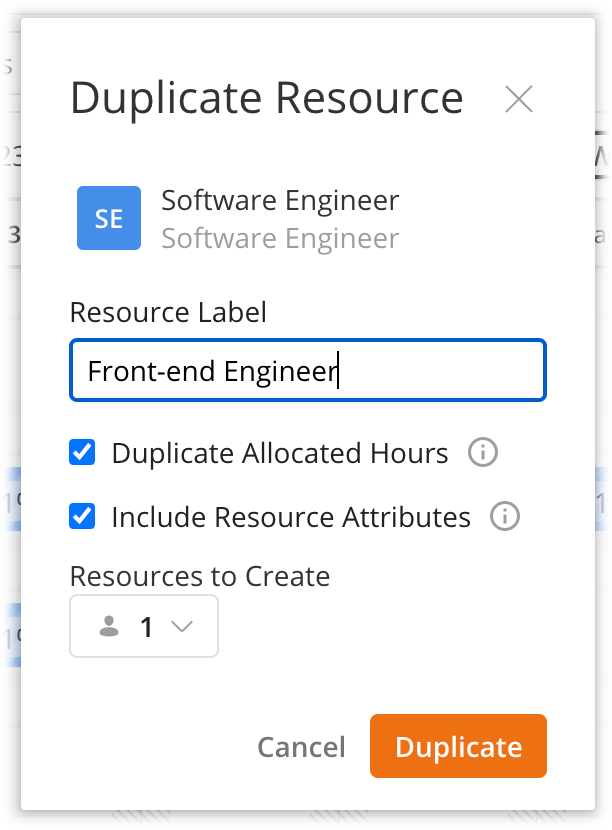Click the person icon in the count selector
Image resolution: width=612 pixels, height=830 pixels.
pyautogui.click(x=110, y=627)
